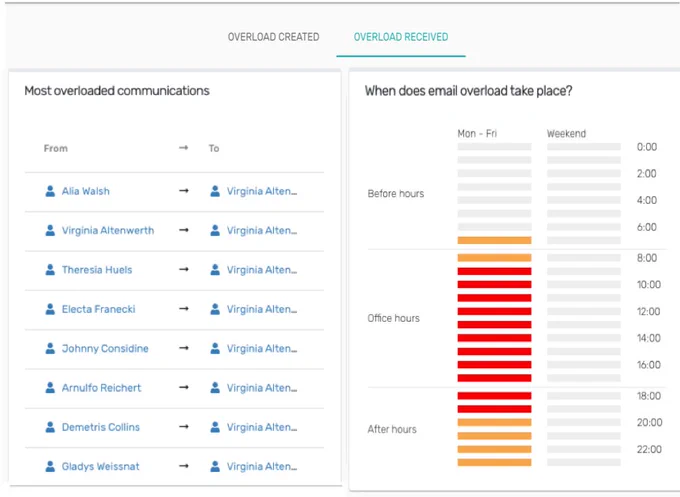Click the arrow icon in the From-To header

[x=184, y=148]
